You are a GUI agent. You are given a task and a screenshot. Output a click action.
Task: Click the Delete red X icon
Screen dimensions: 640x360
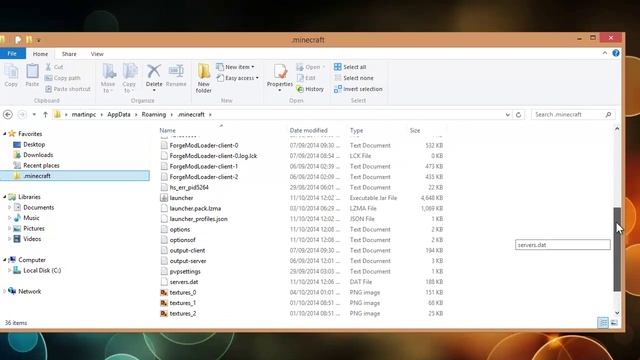pyautogui.click(x=154, y=71)
